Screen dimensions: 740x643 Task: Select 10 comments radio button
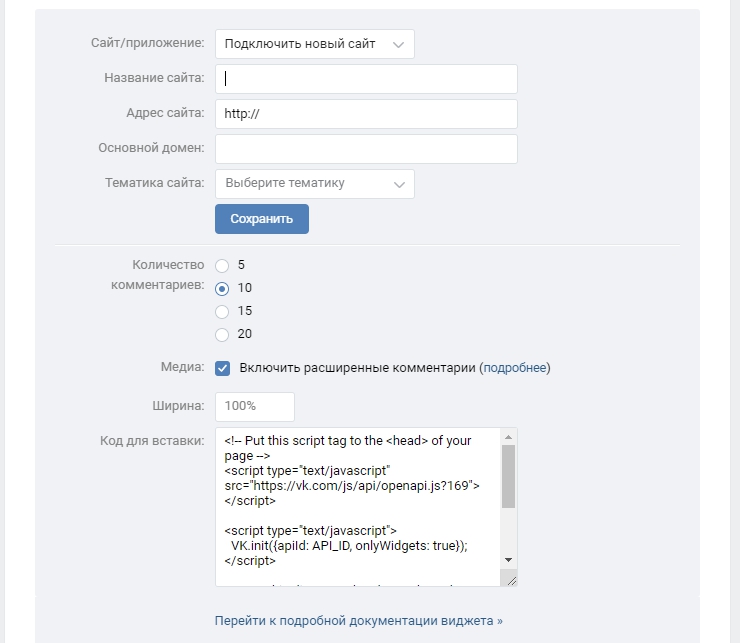(x=222, y=289)
